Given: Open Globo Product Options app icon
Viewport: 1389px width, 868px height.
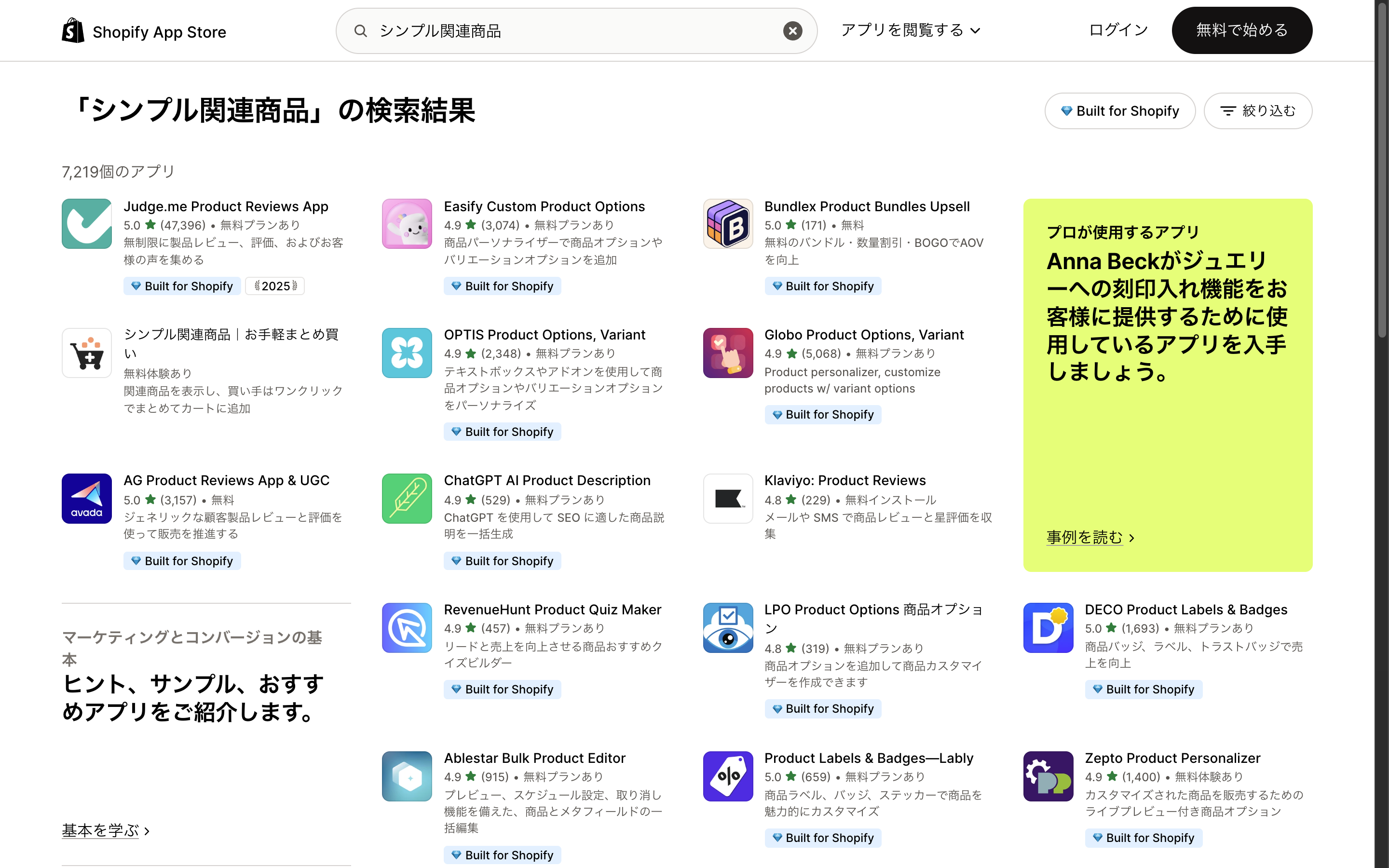Looking at the screenshot, I should 728,353.
